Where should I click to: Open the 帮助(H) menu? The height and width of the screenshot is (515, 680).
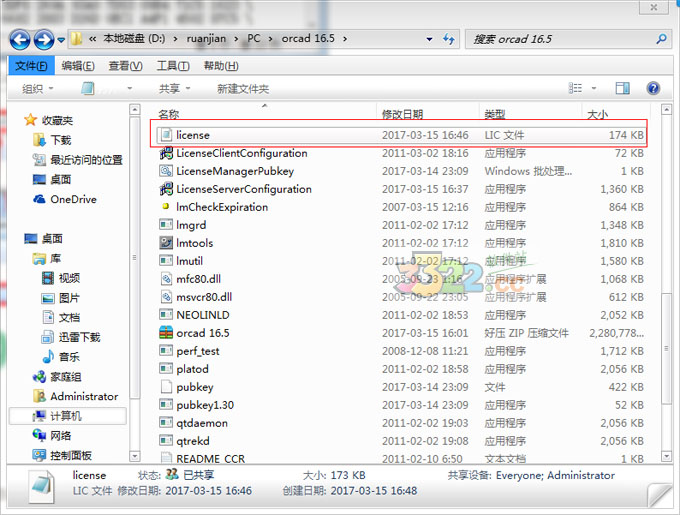pos(221,66)
